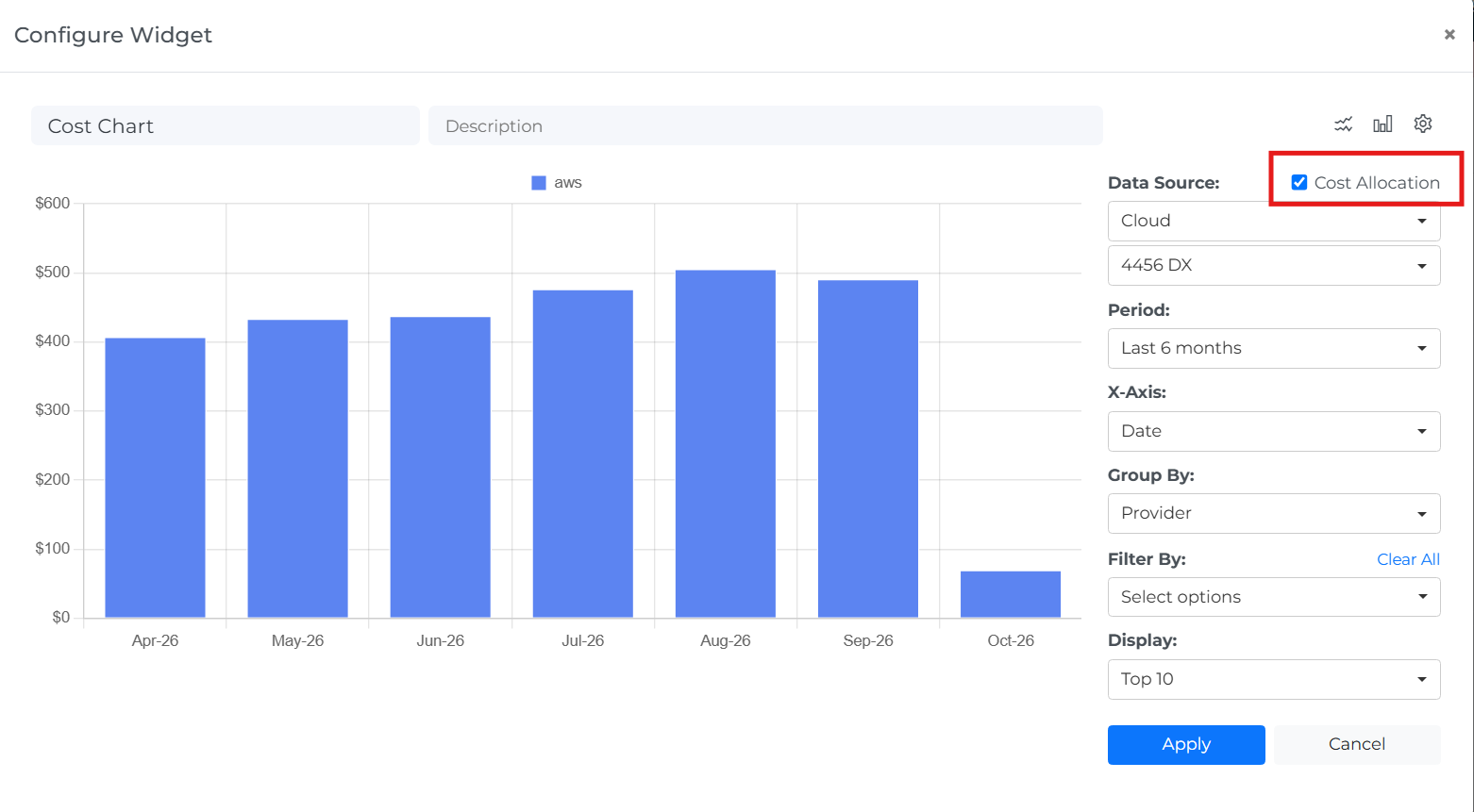Viewport: 1474px width, 812px height.
Task: Open widget settings gear icon
Action: click(x=1423, y=124)
